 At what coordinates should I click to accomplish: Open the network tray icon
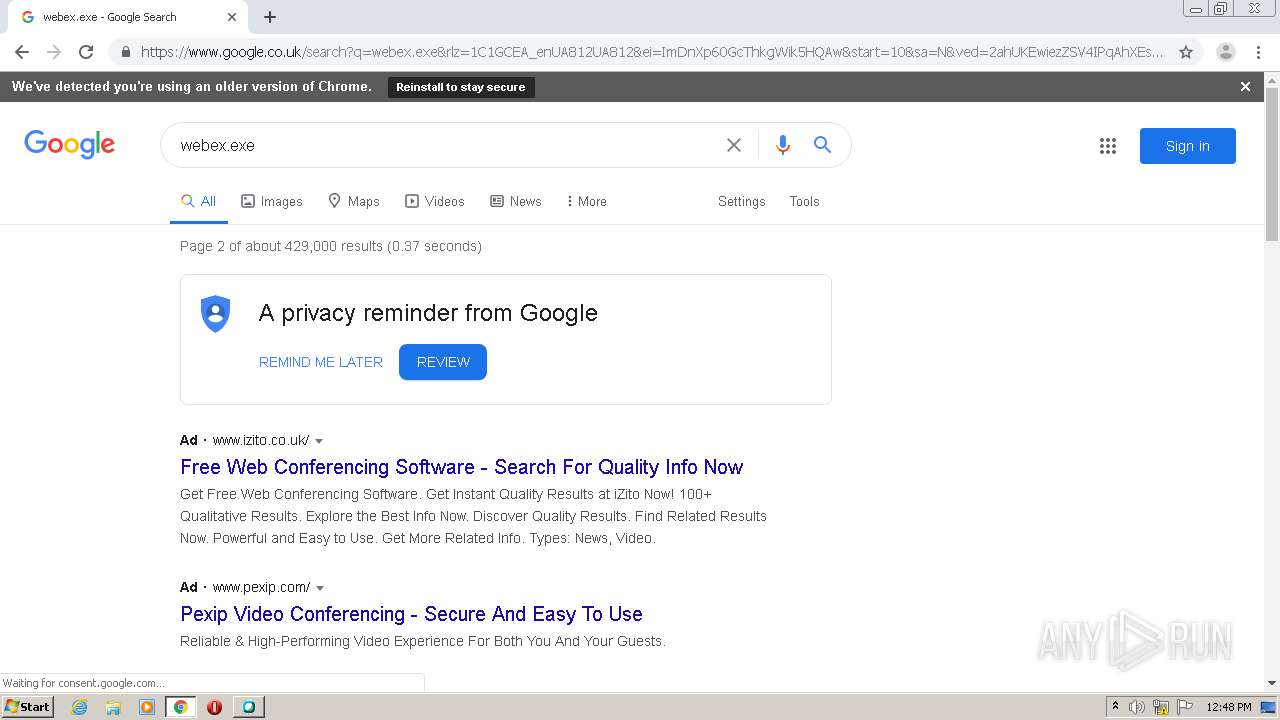(x=1161, y=707)
